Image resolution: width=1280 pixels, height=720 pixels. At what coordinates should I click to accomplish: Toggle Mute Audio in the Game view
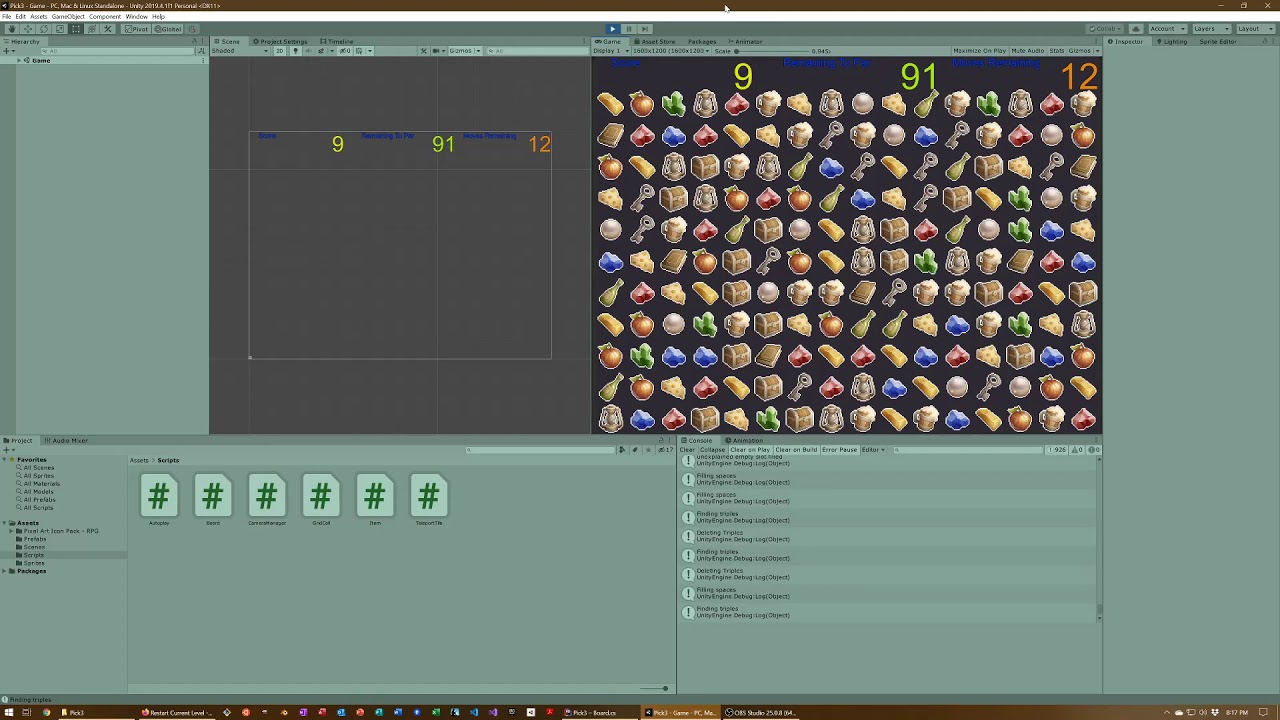(x=1027, y=50)
